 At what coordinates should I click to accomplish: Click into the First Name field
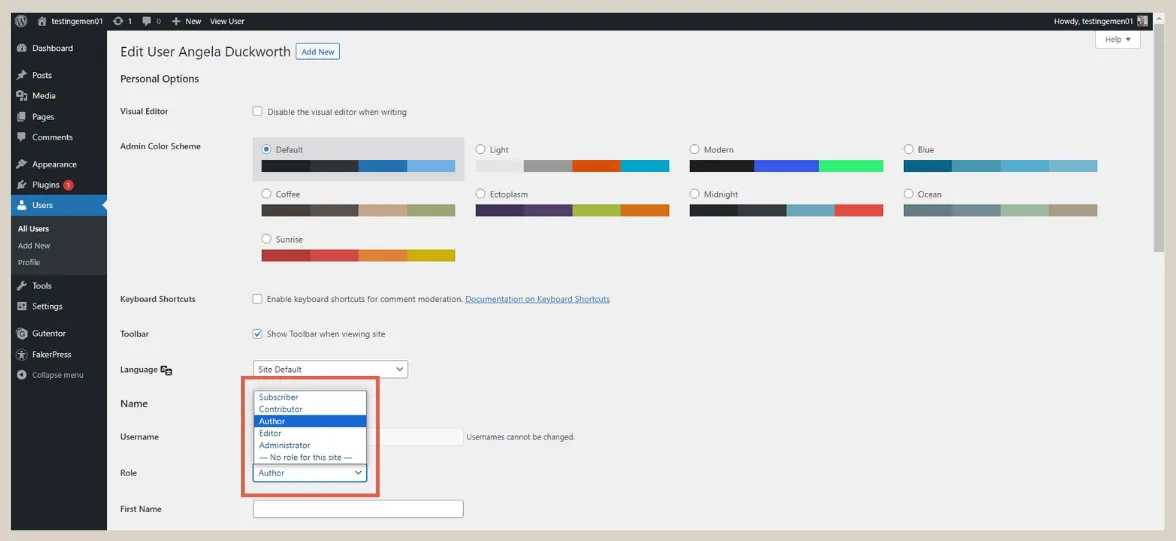(x=358, y=509)
